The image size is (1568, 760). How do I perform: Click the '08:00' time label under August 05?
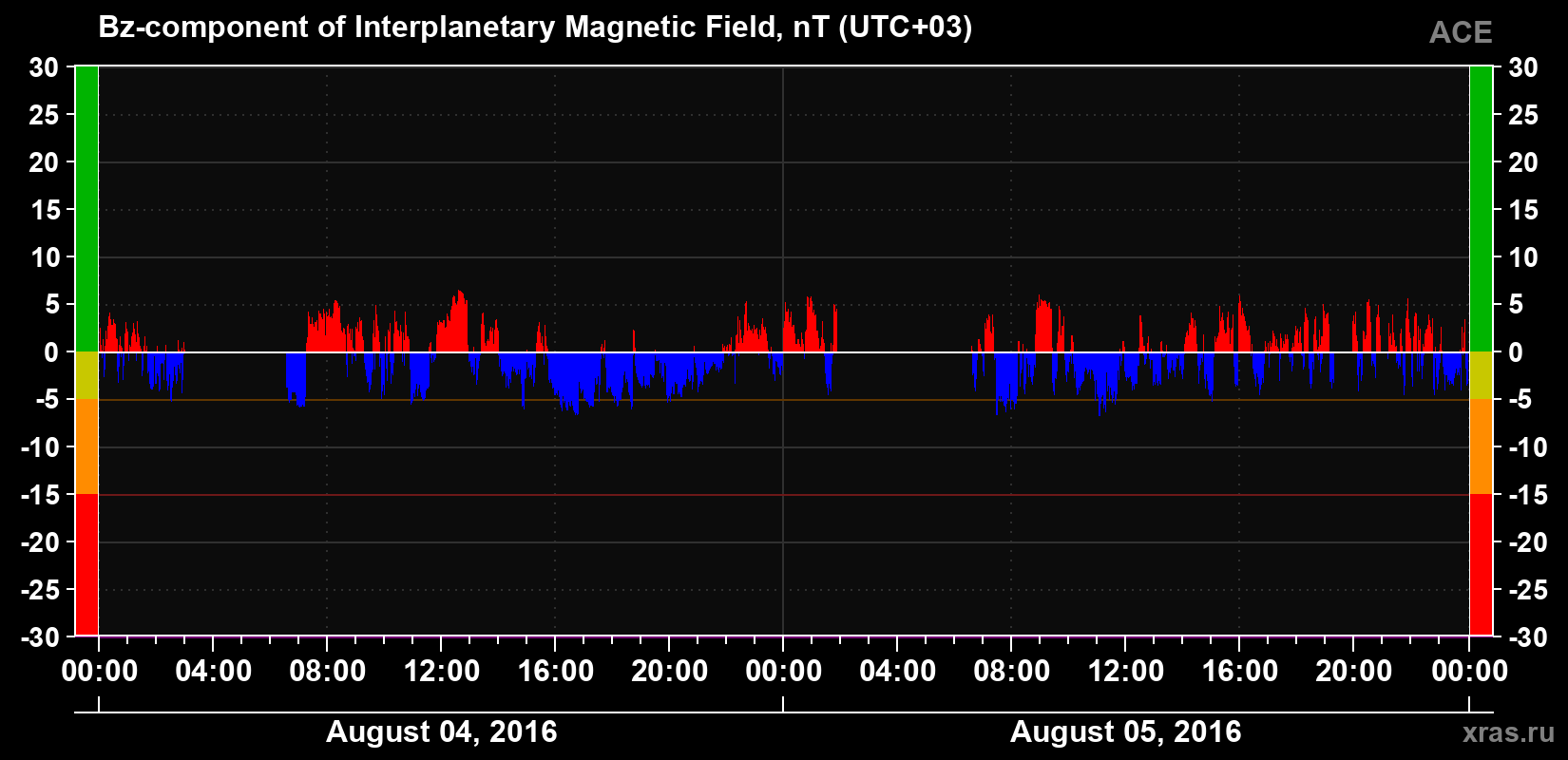(x=1012, y=672)
